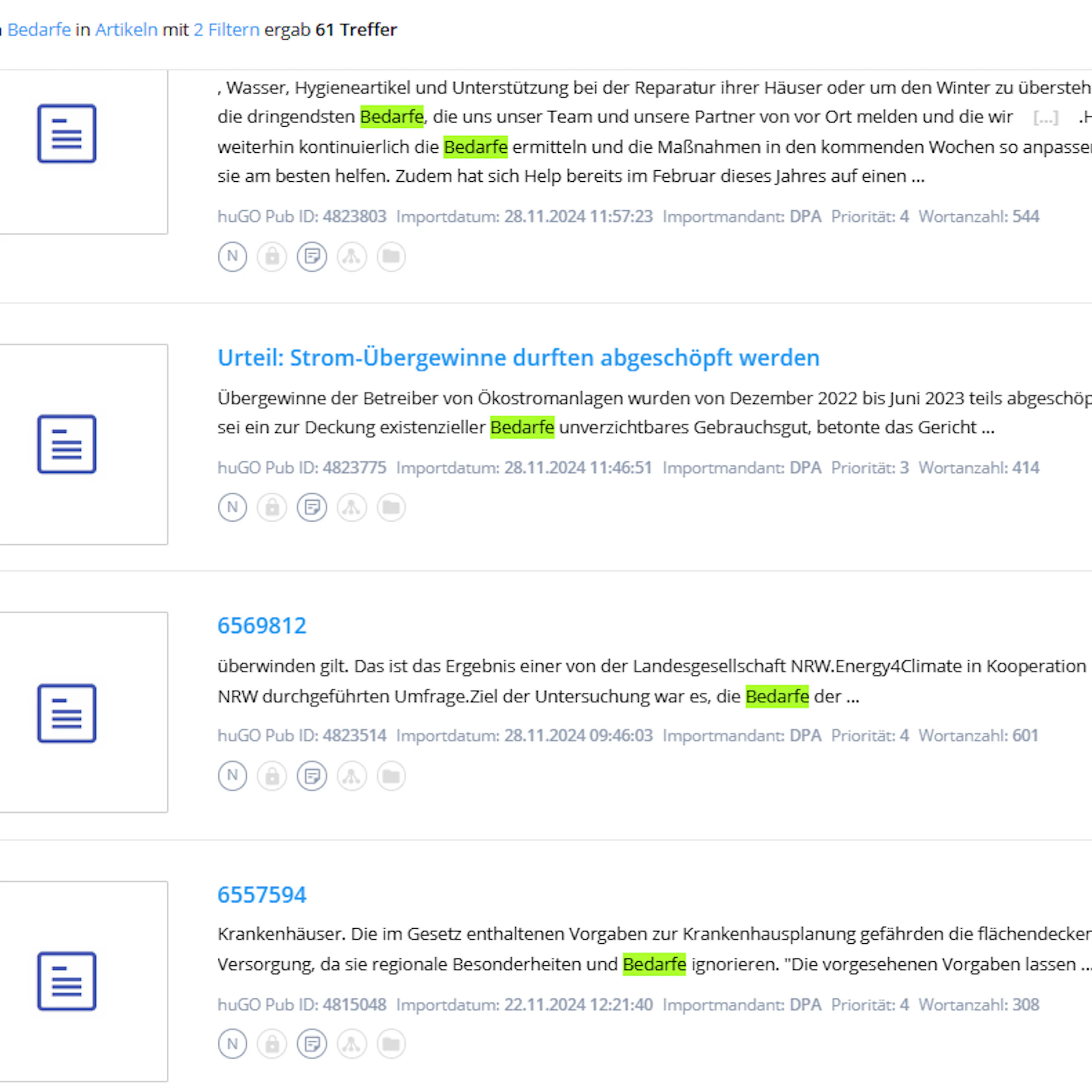Open the article Urteil: Strom-Übergewinne durften abgeschöpft werden
Image resolution: width=1092 pixels, height=1092 pixels.
pyautogui.click(x=519, y=357)
